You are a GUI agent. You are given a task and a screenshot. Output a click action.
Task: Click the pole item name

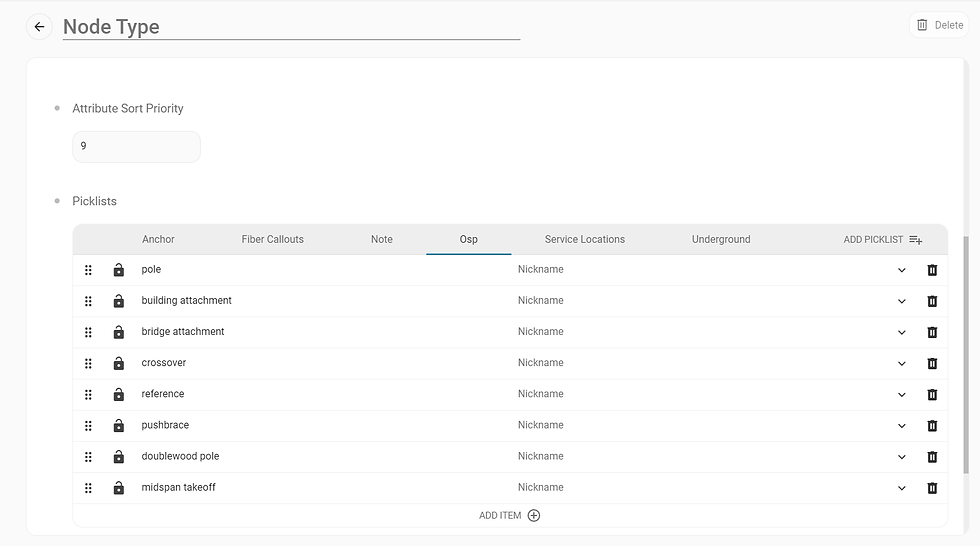(151, 269)
